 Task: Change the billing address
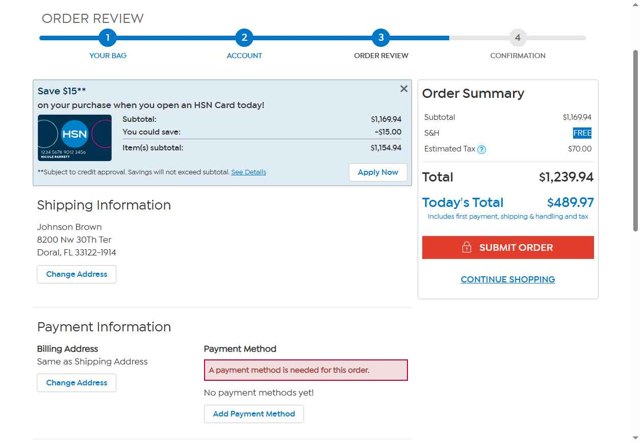77,383
